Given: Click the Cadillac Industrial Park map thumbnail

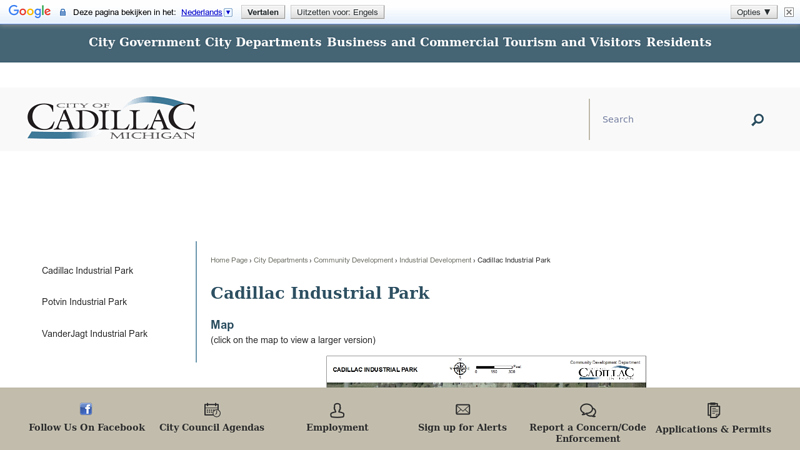Looking at the screenshot, I should click(486, 371).
